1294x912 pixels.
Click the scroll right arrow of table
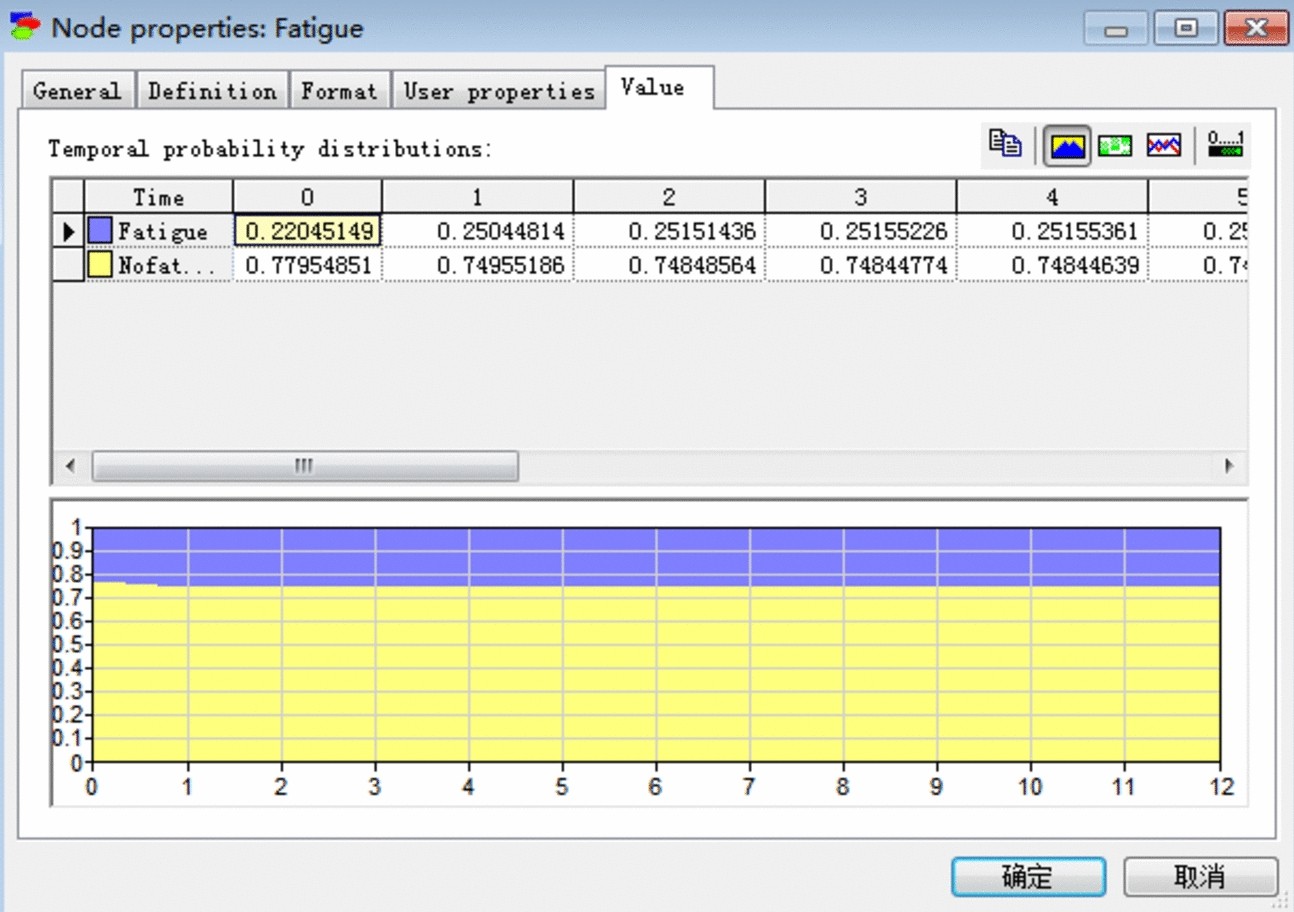[1229, 466]
